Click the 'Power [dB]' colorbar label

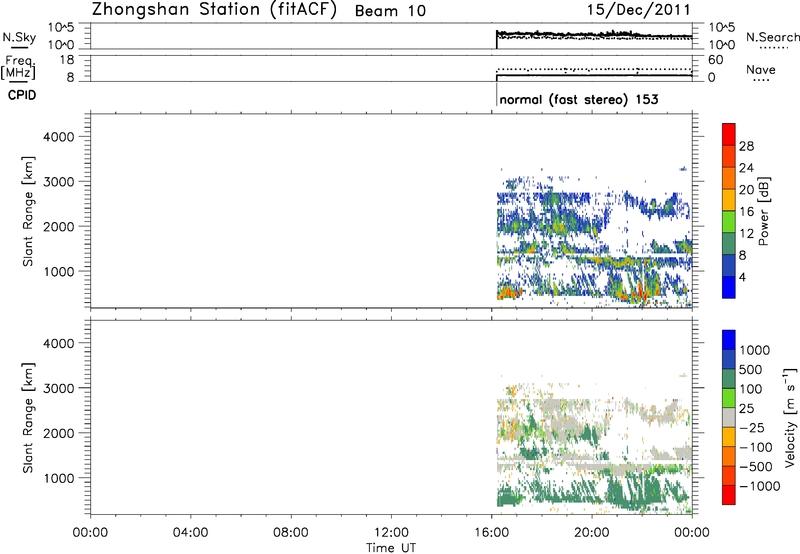tap(763, 211)
